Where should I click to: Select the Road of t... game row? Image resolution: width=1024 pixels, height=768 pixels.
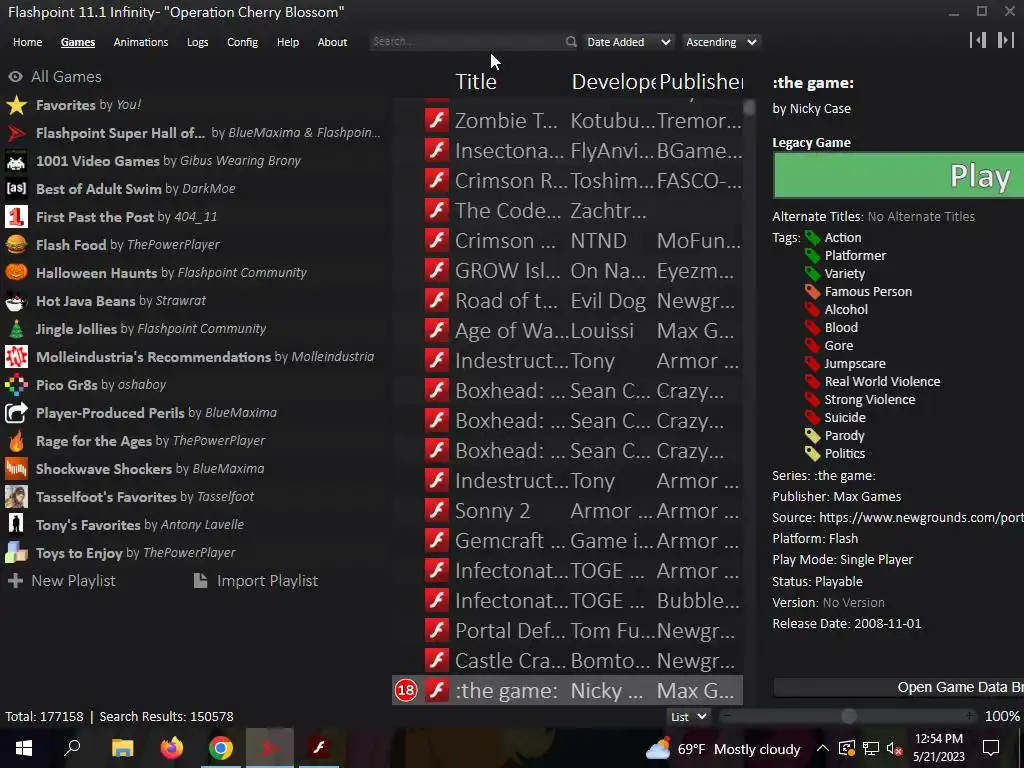click(x=567, y=301)
